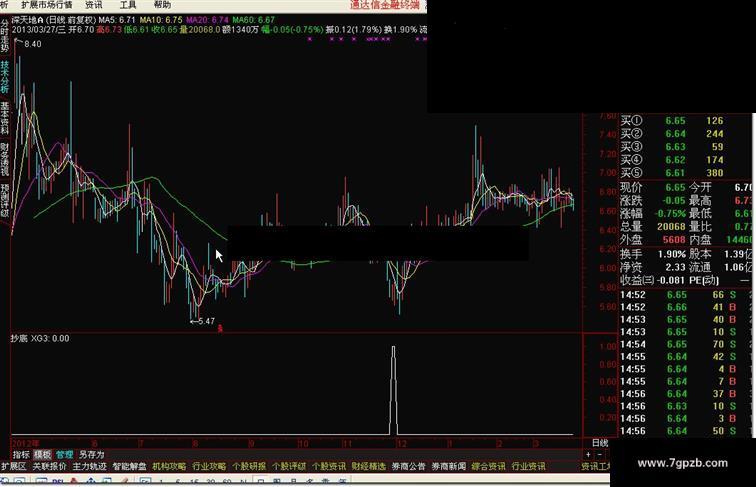Click the 换手 1.90% value
Viewport: 756px width, 487px height.
click(x=671, y=254)
